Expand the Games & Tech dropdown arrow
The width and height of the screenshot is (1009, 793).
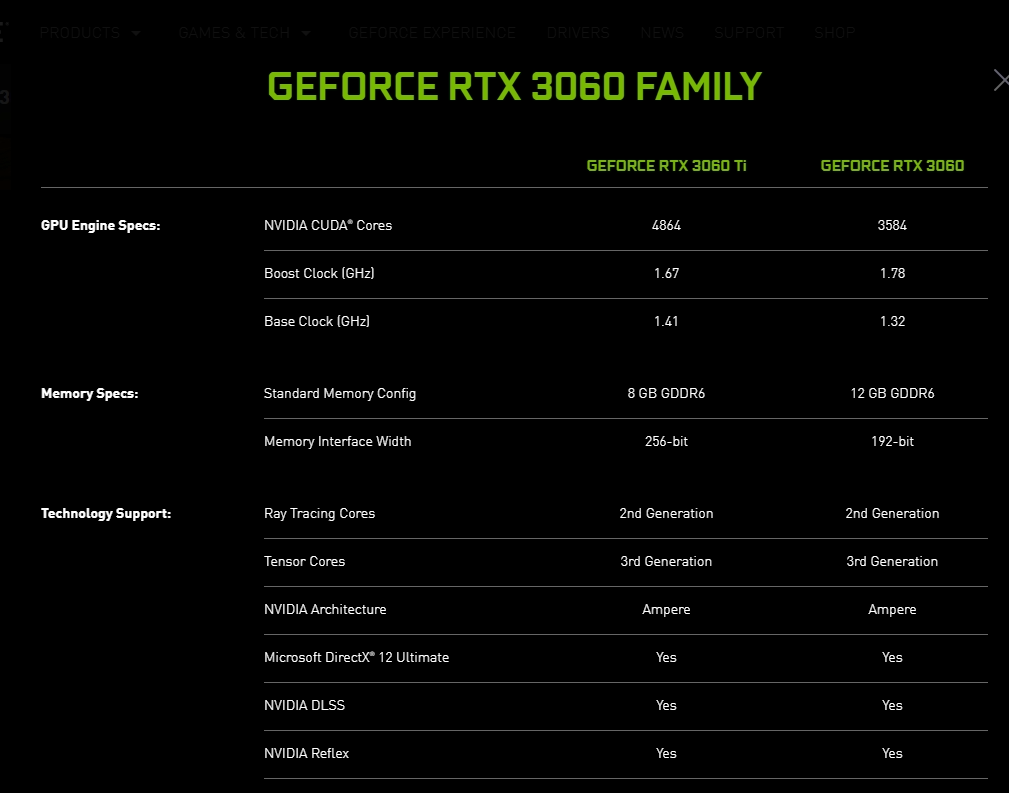tap(306, 33)
